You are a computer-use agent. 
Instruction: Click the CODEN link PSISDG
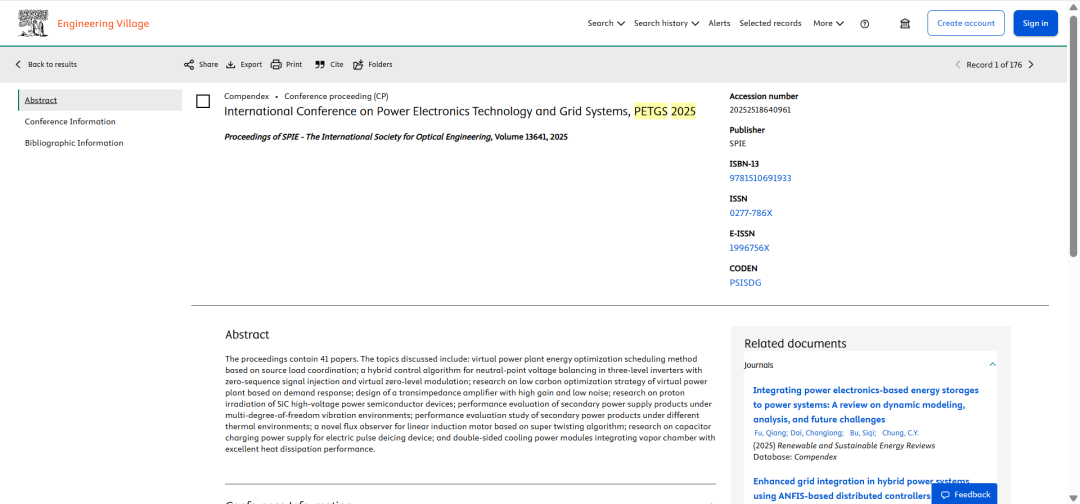tap(745, 283)
